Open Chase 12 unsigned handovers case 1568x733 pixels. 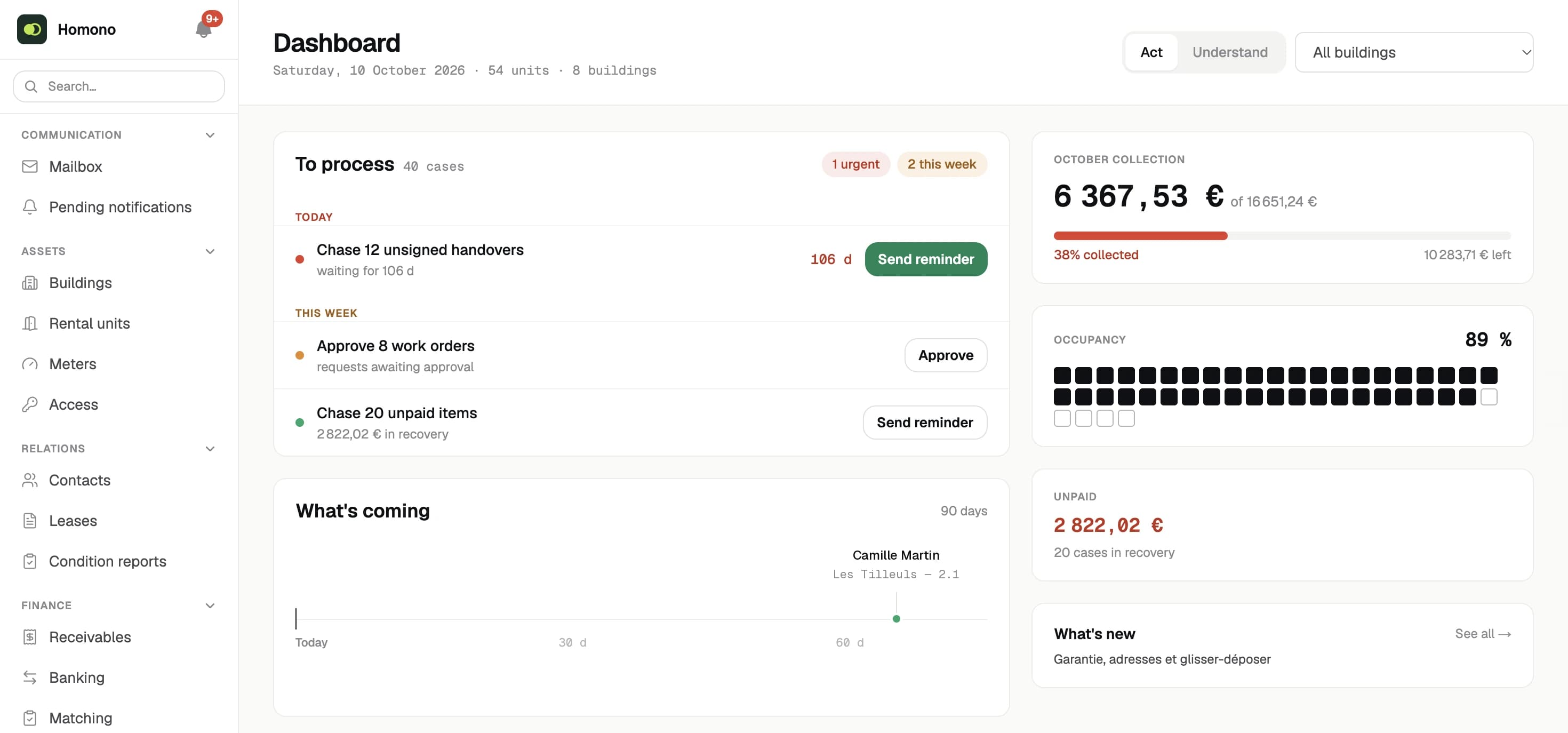[641, 259]
